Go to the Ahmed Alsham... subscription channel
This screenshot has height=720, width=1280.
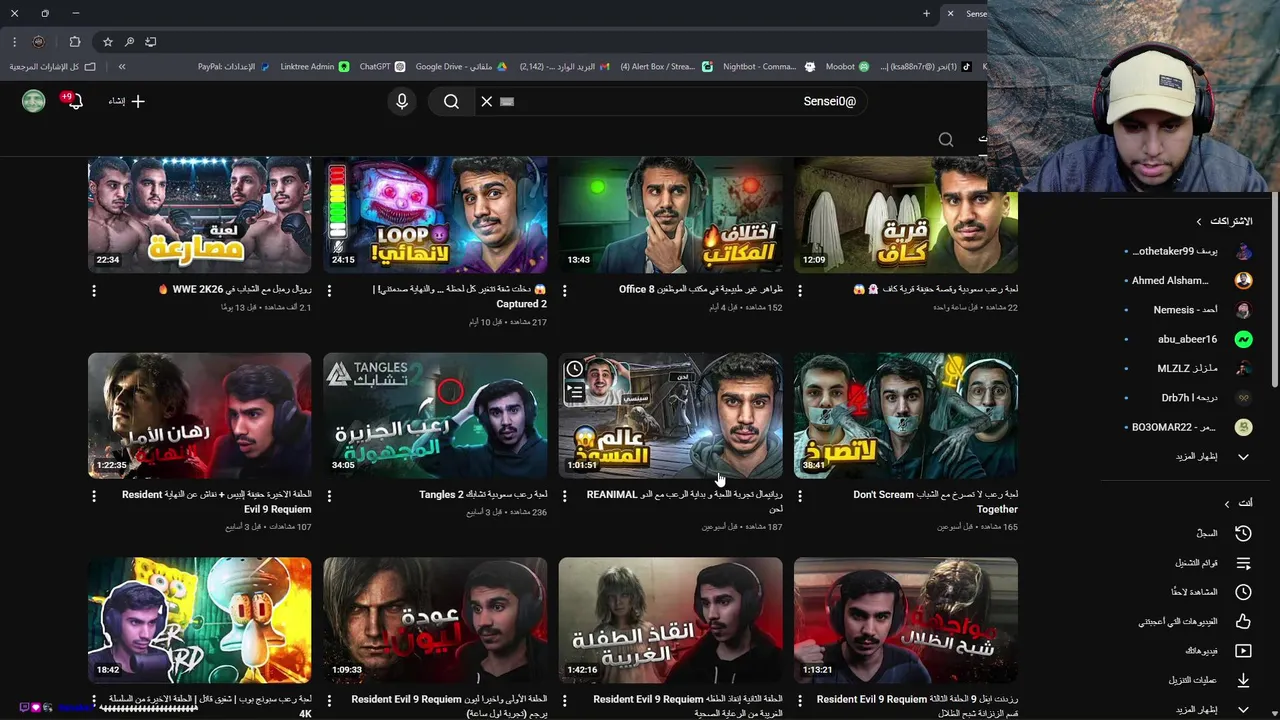[1187, 281]
